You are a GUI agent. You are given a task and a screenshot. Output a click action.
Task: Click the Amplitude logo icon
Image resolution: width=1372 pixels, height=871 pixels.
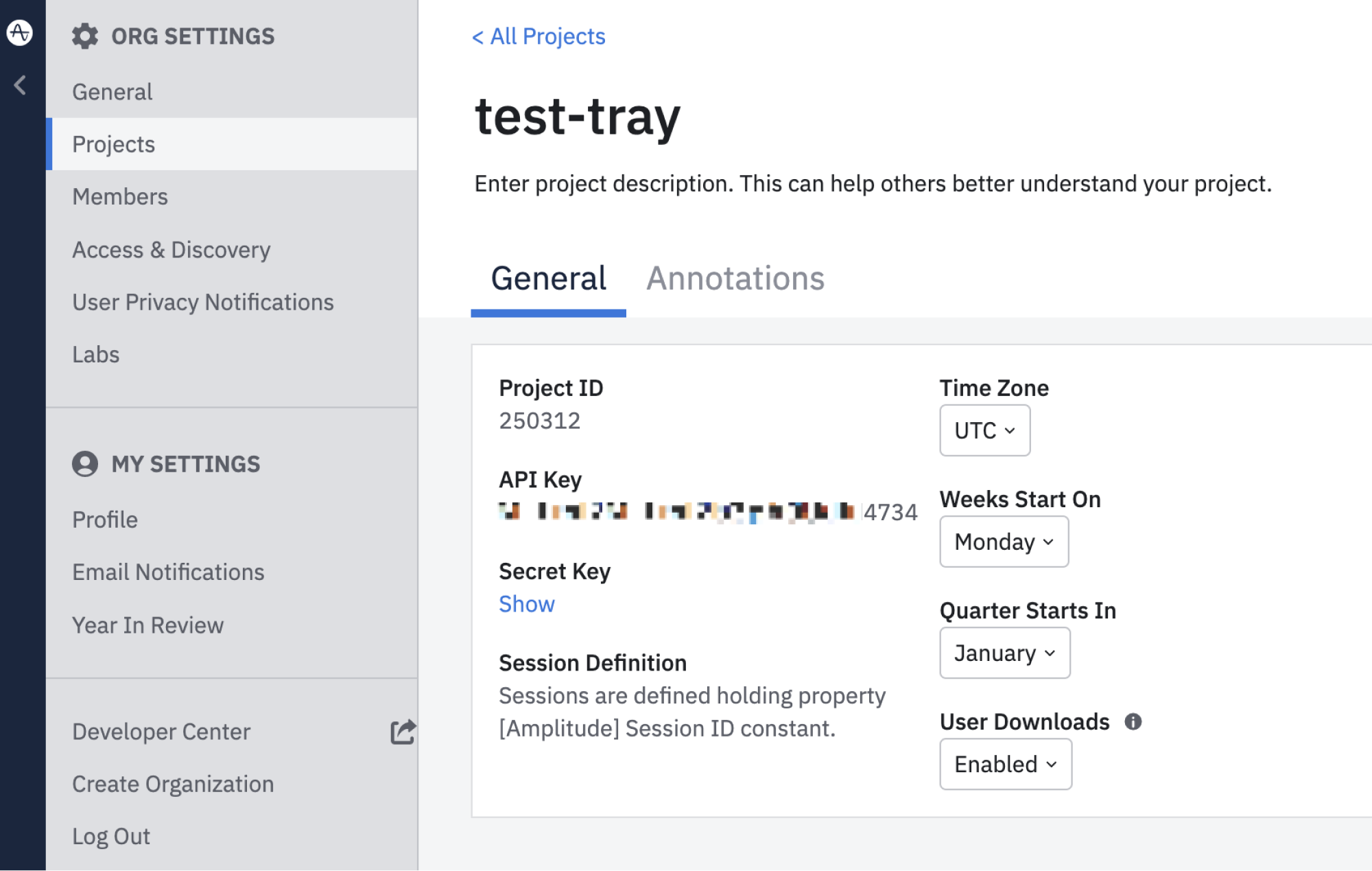click(19, 32)
